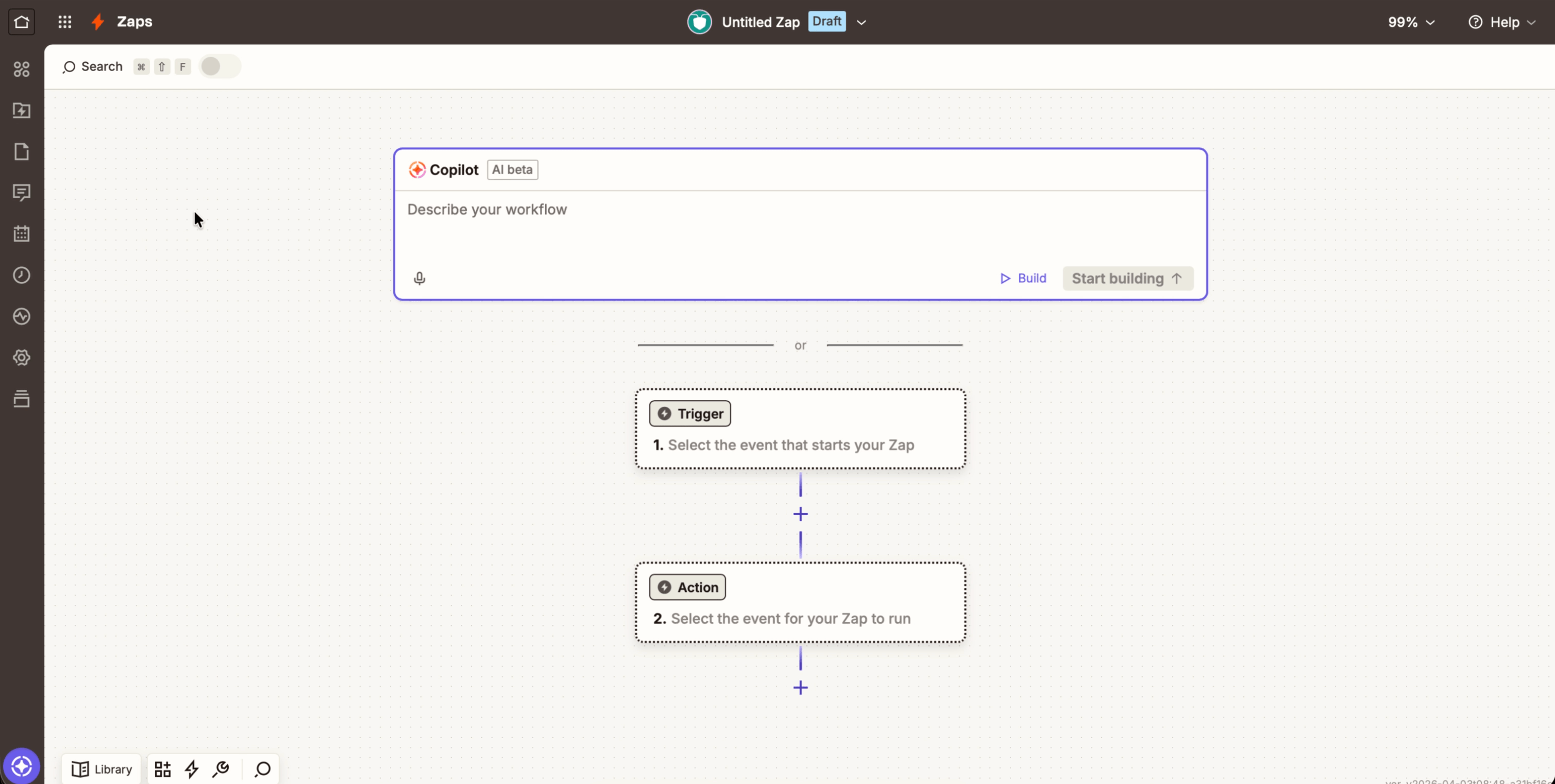Open the Tables calendar icon in the sidebar
This screenshot has width=1555, height=784.
[22, 234]
